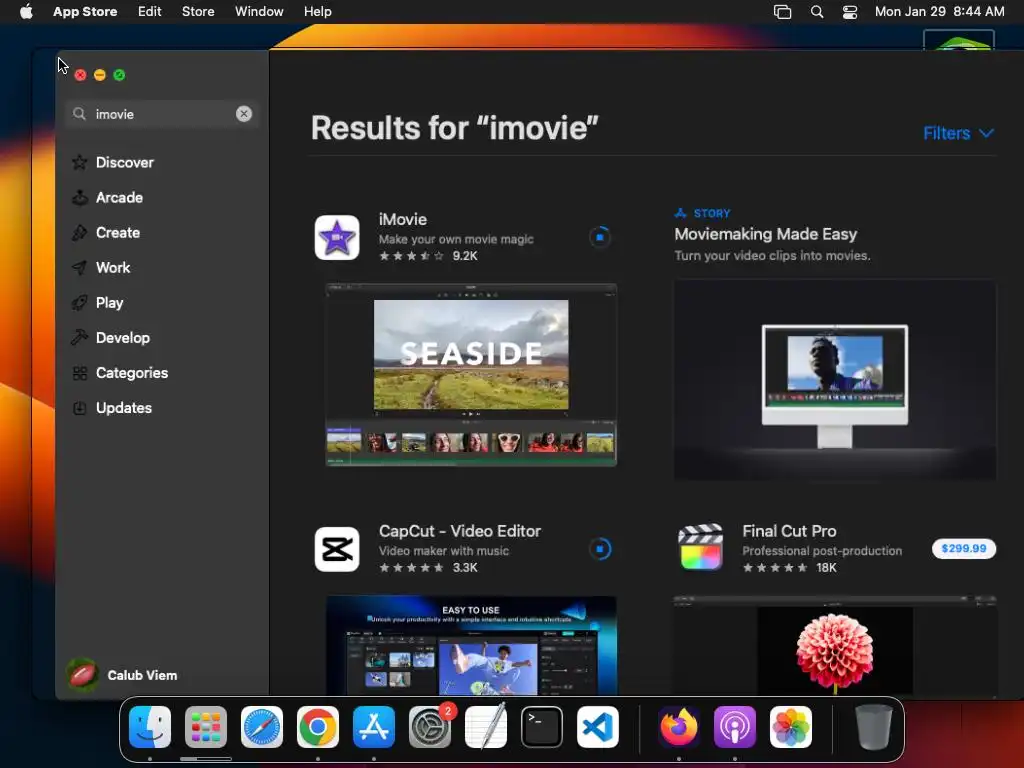
Task: Open the CapCut - Video Editor title
Action: (x=460, y=531)
